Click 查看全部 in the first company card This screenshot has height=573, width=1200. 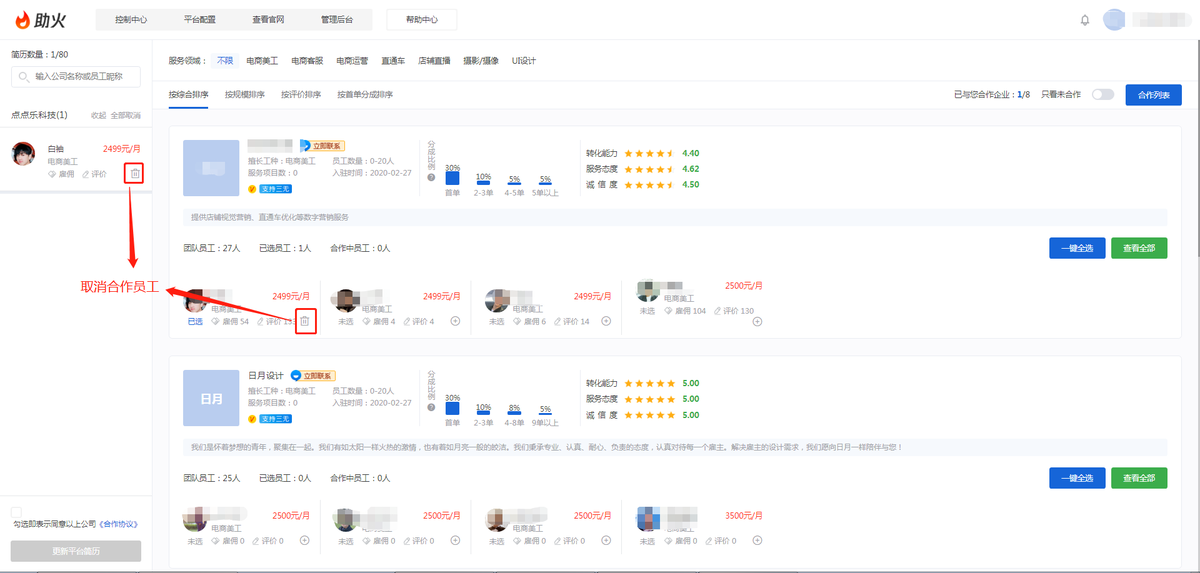pos(1139,248)
